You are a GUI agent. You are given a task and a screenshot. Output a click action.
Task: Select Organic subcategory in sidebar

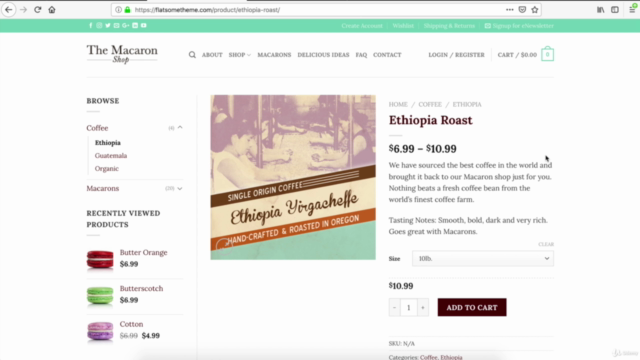(107, 169)
